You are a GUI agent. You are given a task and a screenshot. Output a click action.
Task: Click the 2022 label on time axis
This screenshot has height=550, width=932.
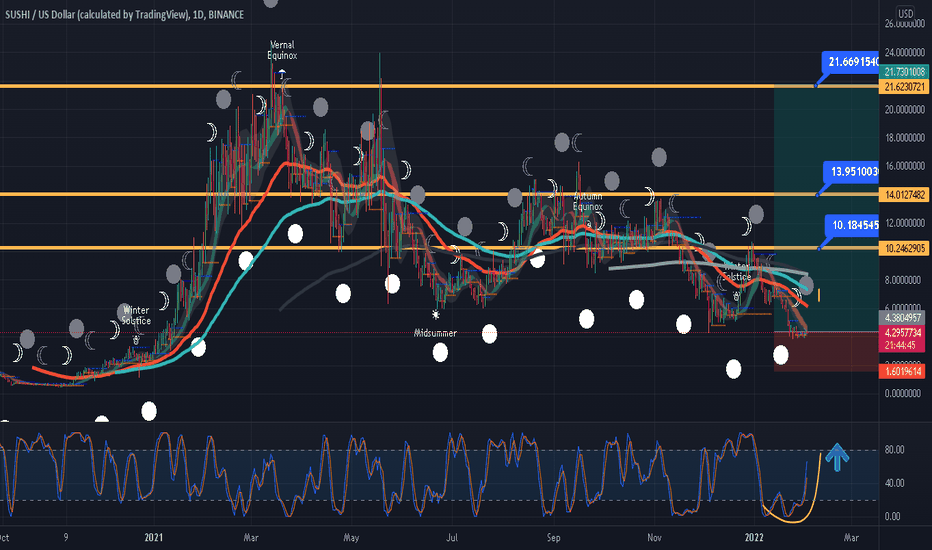click(754, 538)
